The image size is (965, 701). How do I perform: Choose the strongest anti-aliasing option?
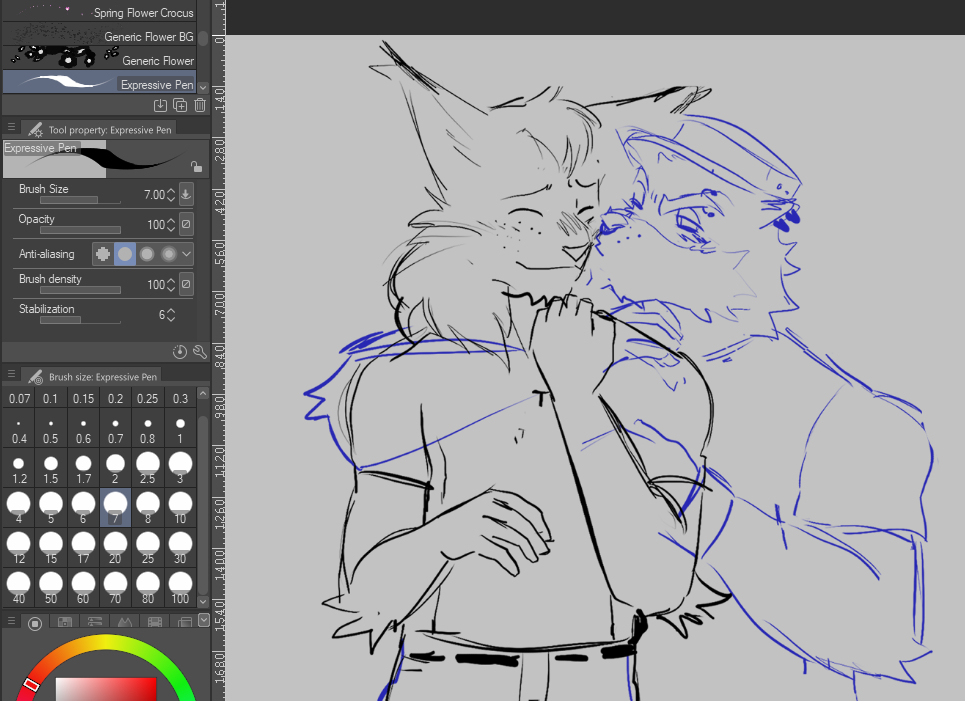168,254
